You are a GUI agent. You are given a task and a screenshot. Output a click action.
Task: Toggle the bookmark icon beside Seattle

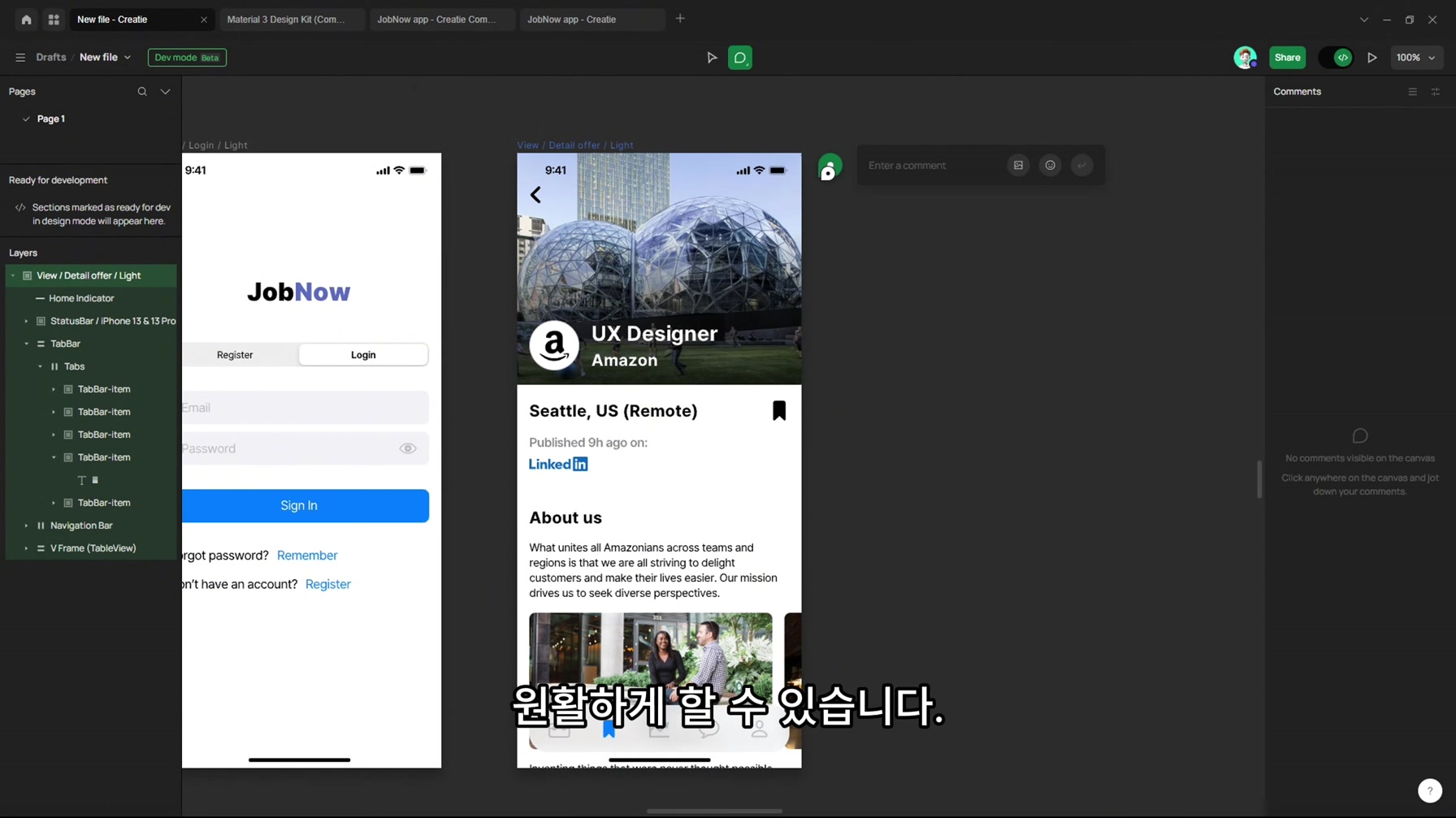point(779,411)
